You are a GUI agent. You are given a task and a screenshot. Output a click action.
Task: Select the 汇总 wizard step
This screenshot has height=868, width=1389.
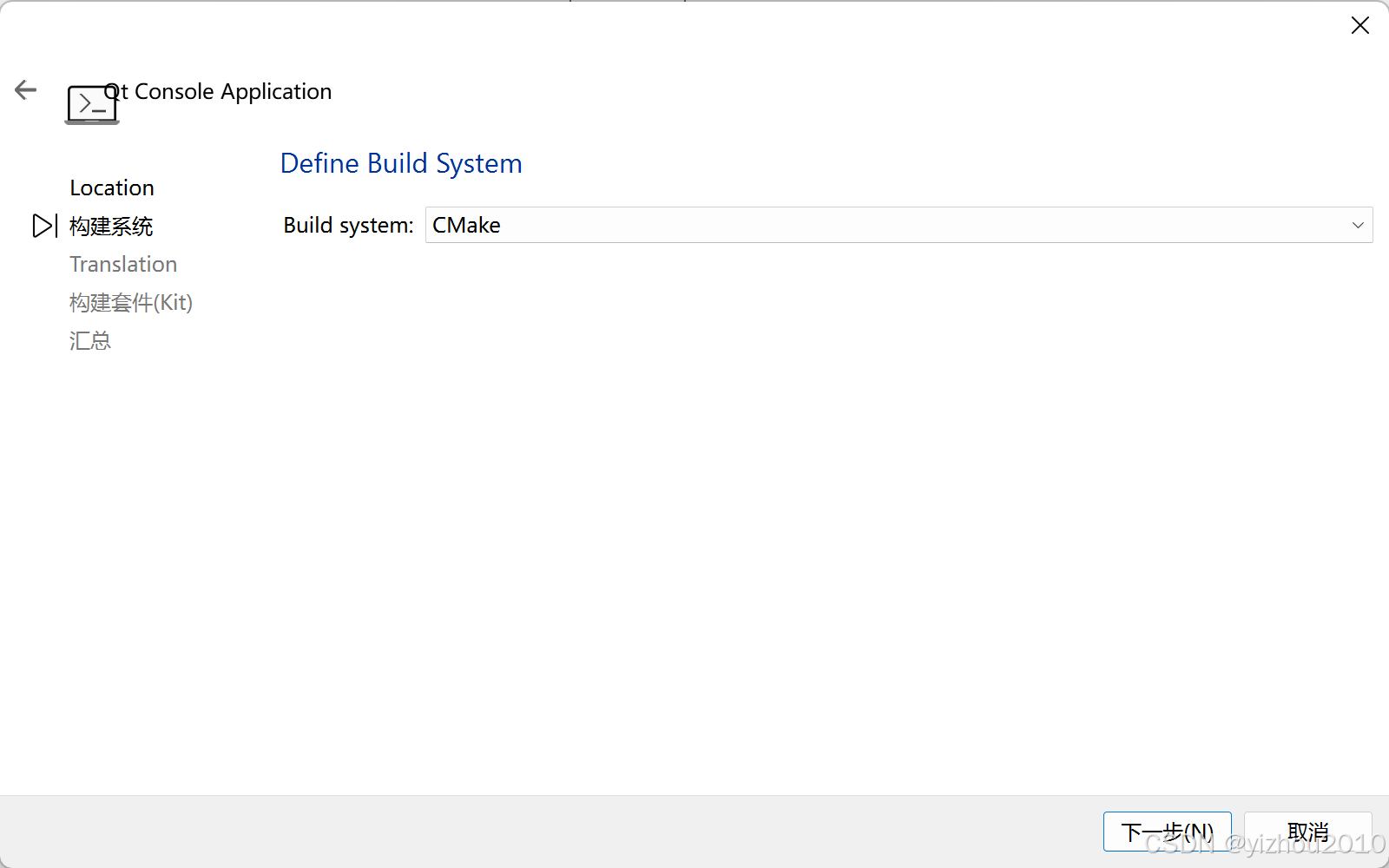[90, 340]
